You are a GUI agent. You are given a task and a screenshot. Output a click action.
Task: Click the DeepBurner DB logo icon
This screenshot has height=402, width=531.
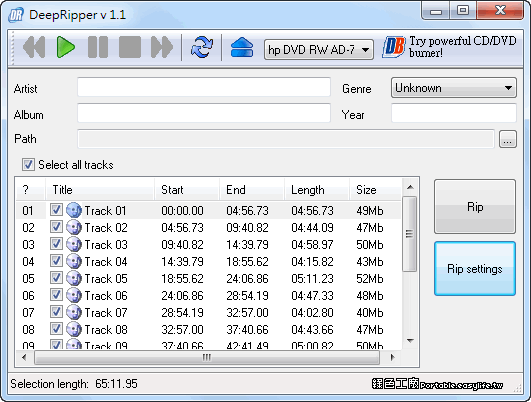pyautogui.click(x=394, y=47)
